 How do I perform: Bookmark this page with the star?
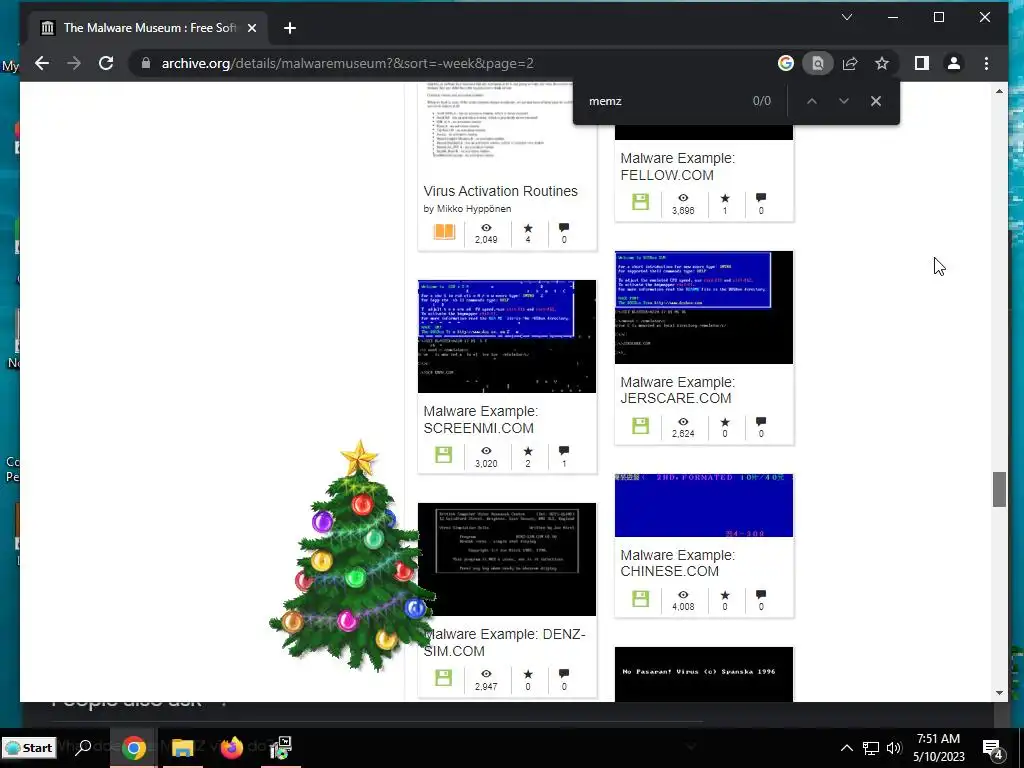[x=882, y=63]
